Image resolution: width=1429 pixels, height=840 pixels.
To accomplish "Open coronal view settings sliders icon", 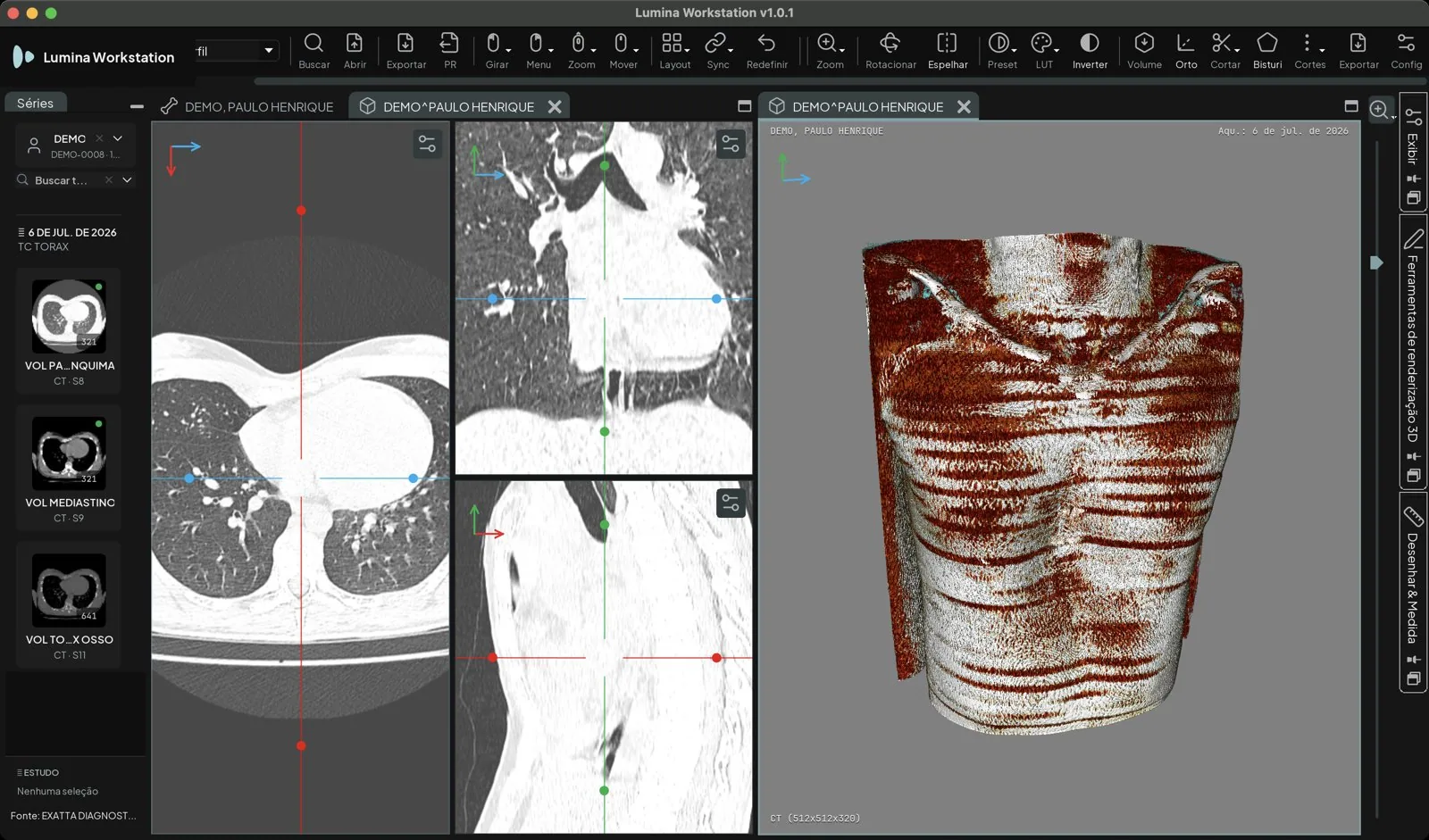I will (x=731, y=144).
